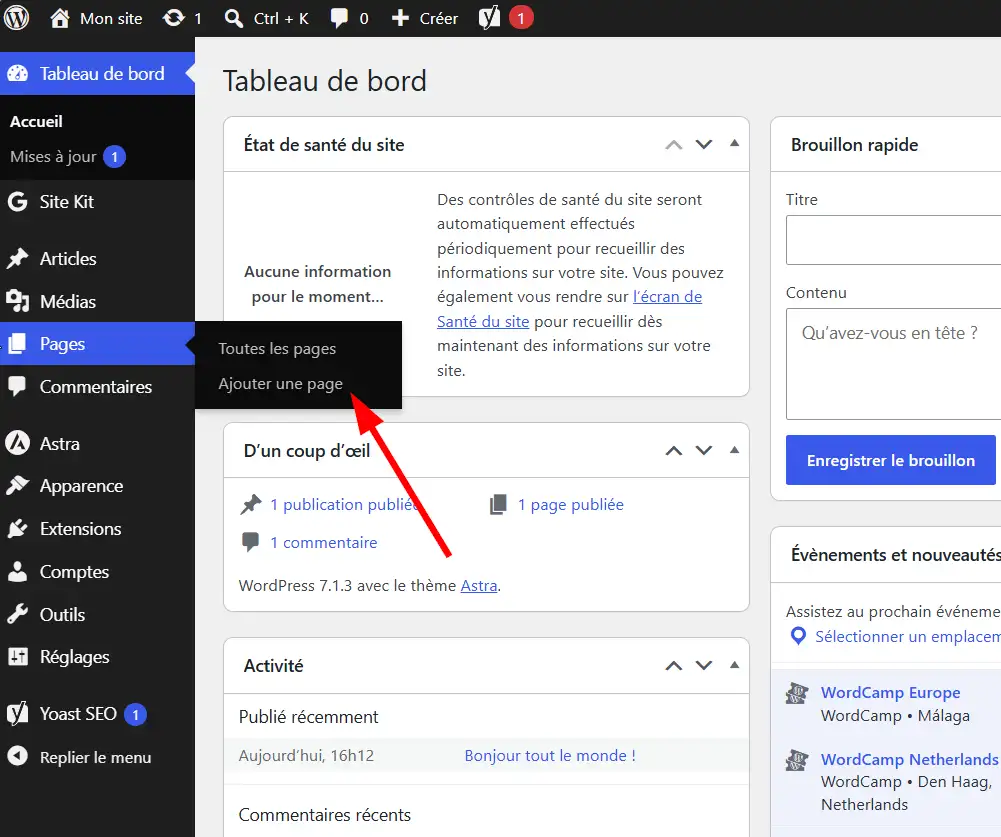The image size is (1001, 837).
Task: Click Sélectionner un emplacement link
Action: tap(908, 637)
